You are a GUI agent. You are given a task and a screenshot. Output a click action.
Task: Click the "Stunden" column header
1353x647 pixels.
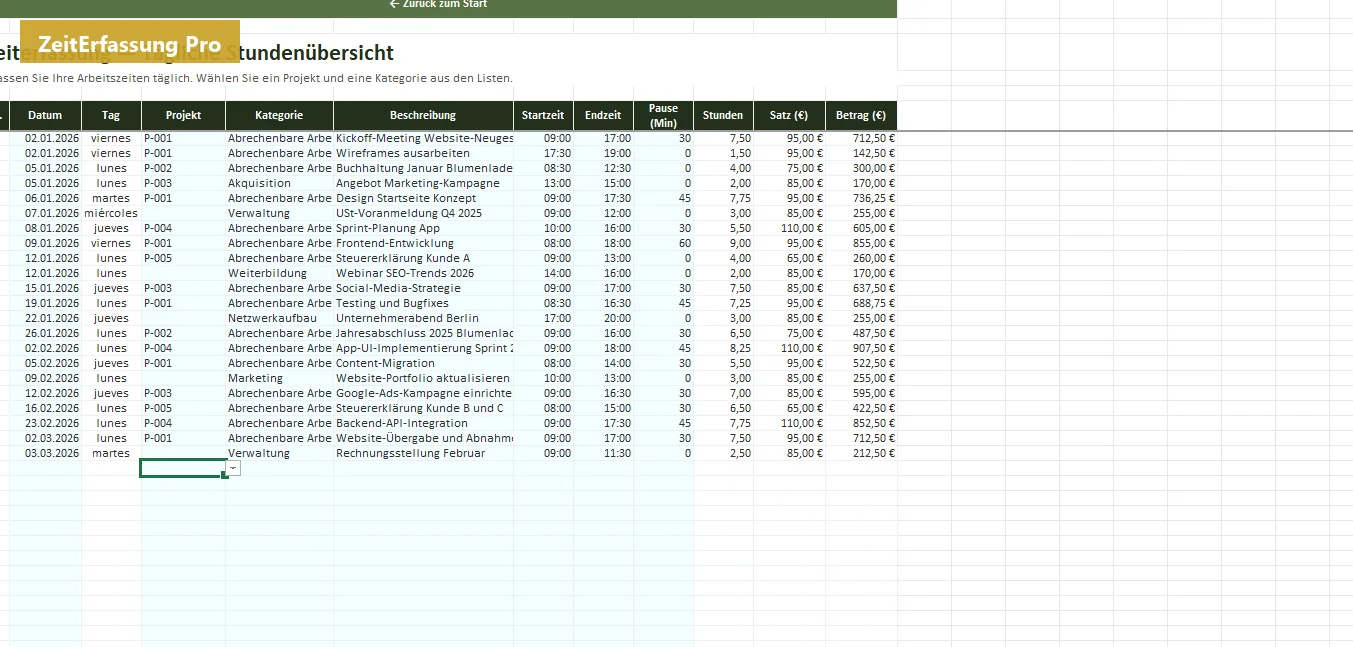click(723, 115)
